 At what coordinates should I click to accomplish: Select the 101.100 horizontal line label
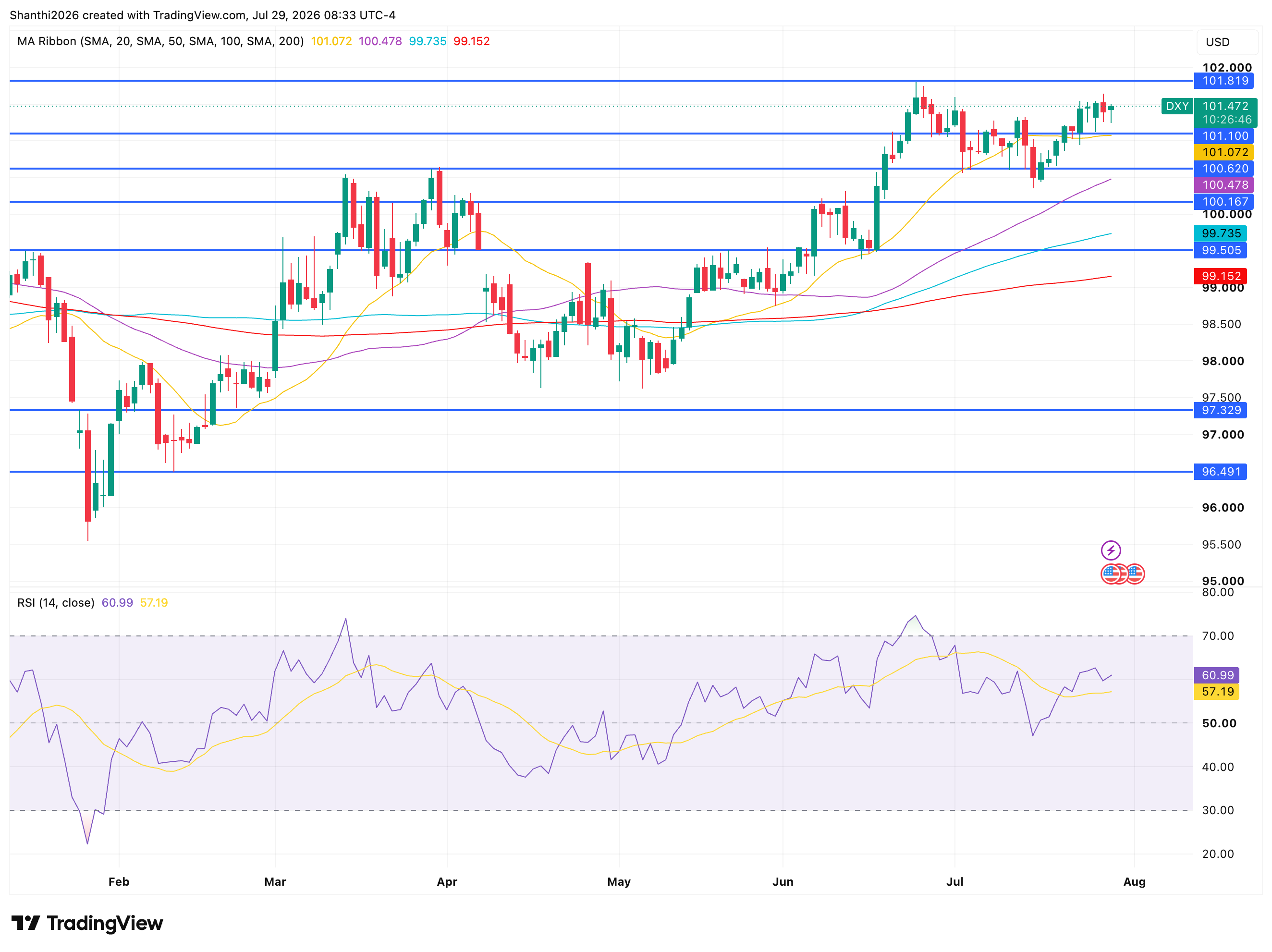click(1223, 135)
